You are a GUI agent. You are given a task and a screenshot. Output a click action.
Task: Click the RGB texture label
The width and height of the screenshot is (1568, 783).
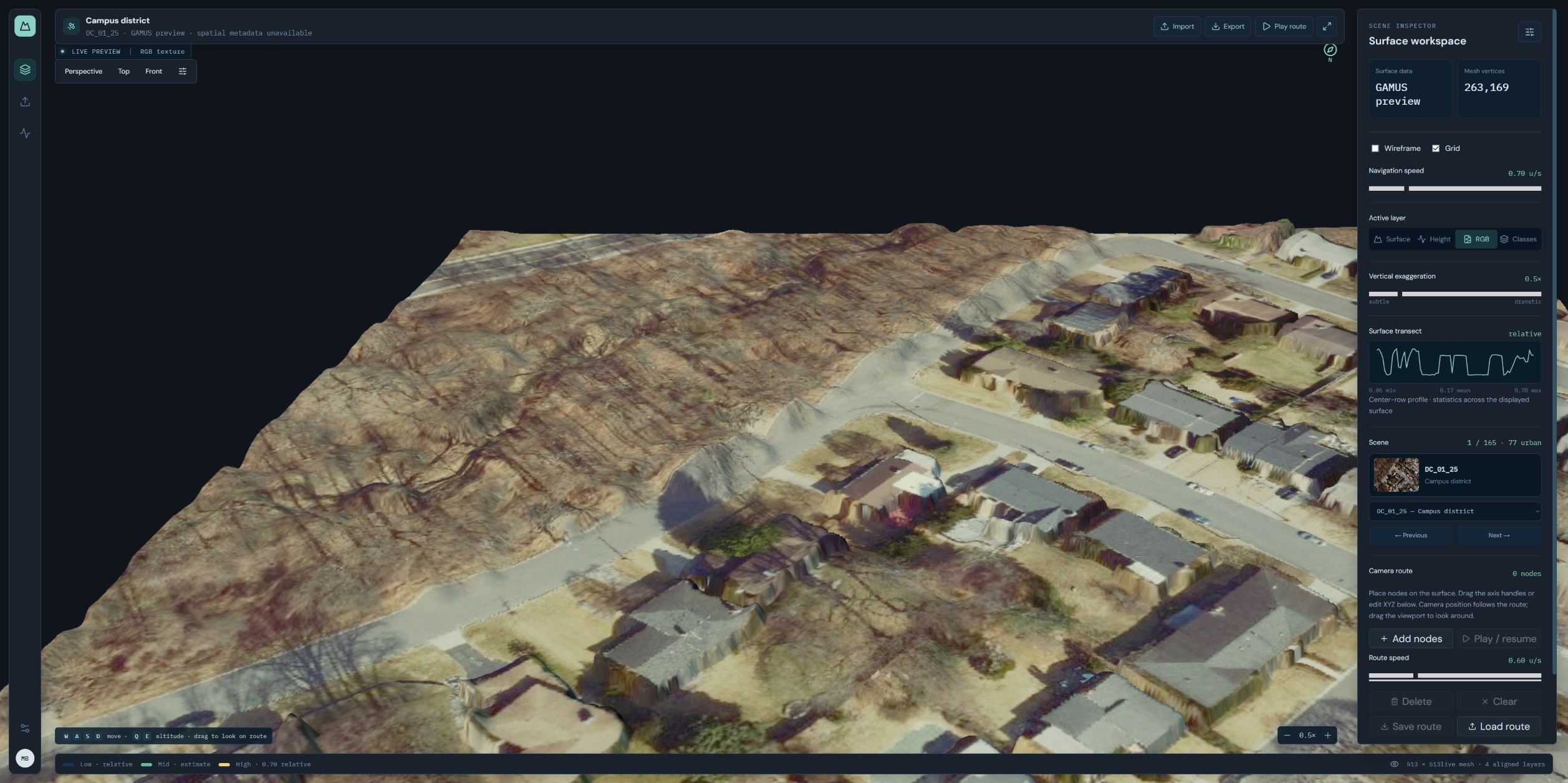pyautogui.click(x=162, y=52)
